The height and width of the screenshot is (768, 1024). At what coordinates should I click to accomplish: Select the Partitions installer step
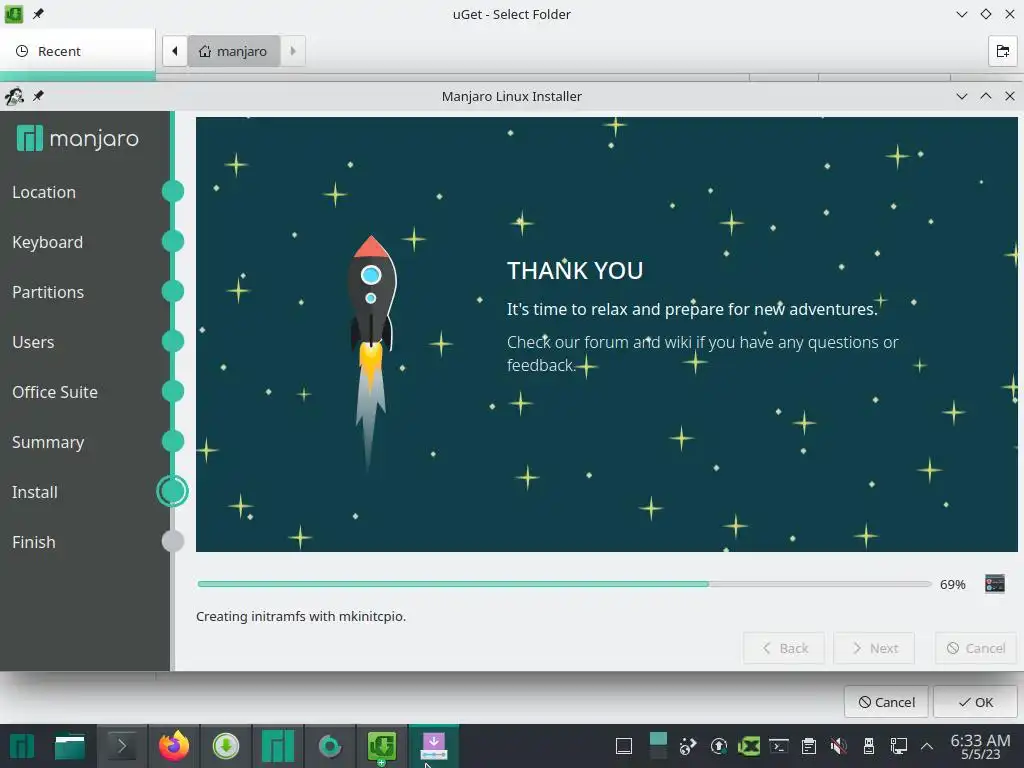[x=48, y=292]
